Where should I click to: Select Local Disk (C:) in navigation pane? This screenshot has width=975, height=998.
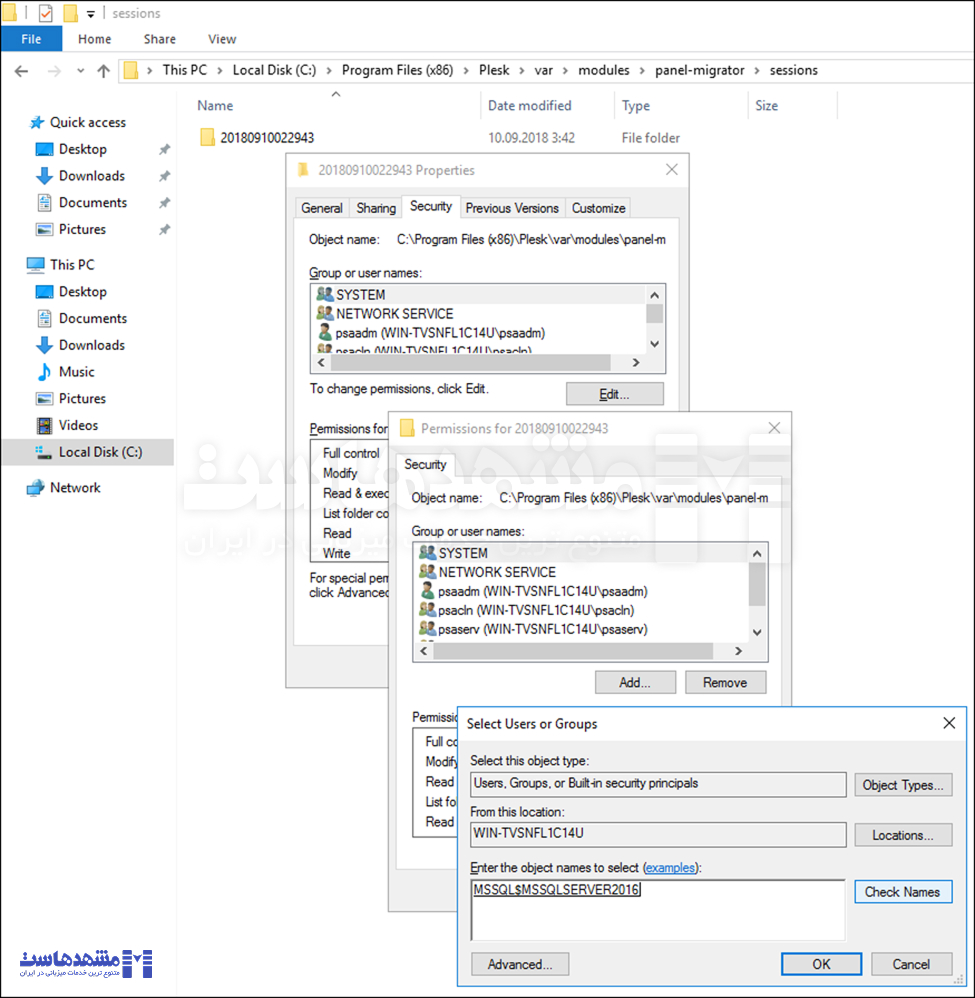tap(101, 452)
